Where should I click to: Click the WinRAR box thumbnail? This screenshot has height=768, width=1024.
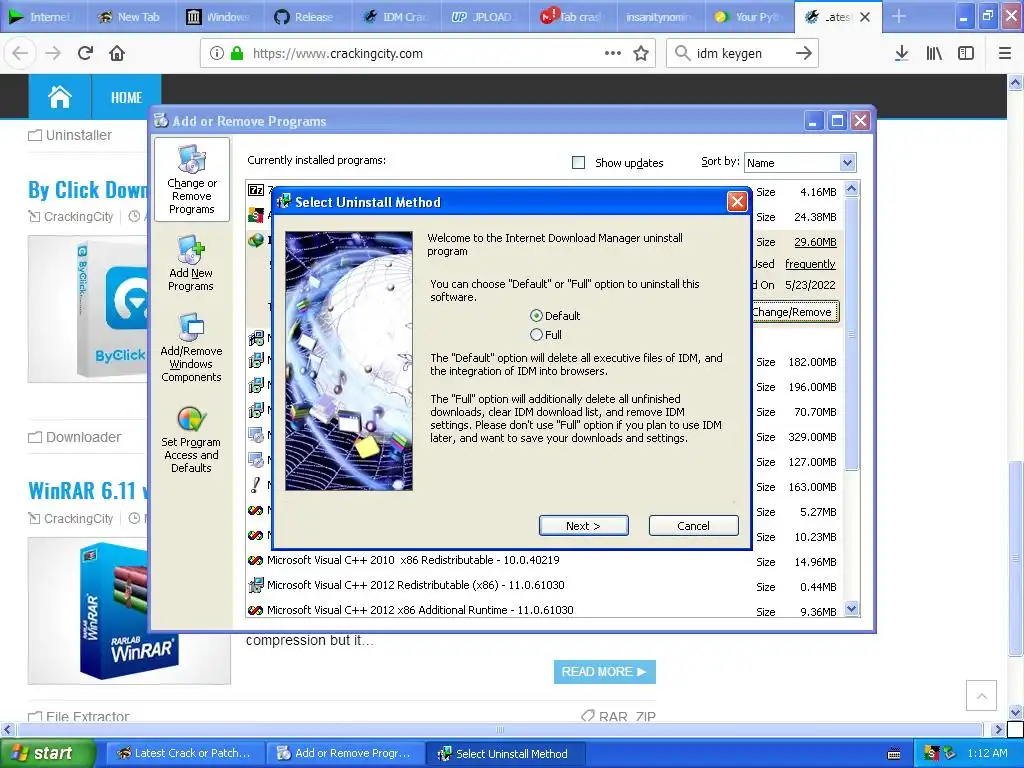(129, 611)
